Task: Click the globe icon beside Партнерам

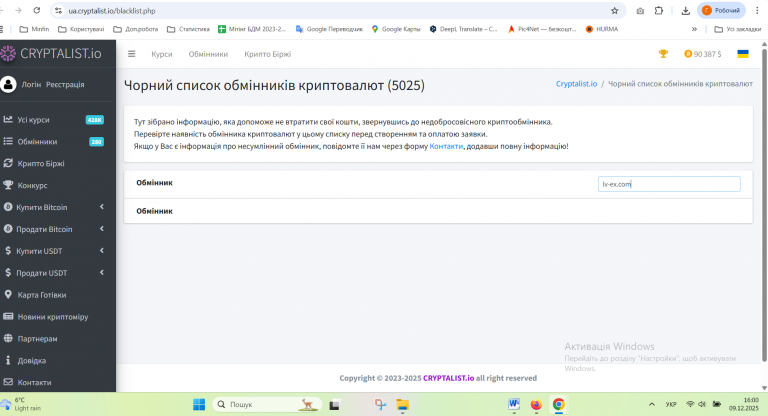Action: click(x=8, y=338)
